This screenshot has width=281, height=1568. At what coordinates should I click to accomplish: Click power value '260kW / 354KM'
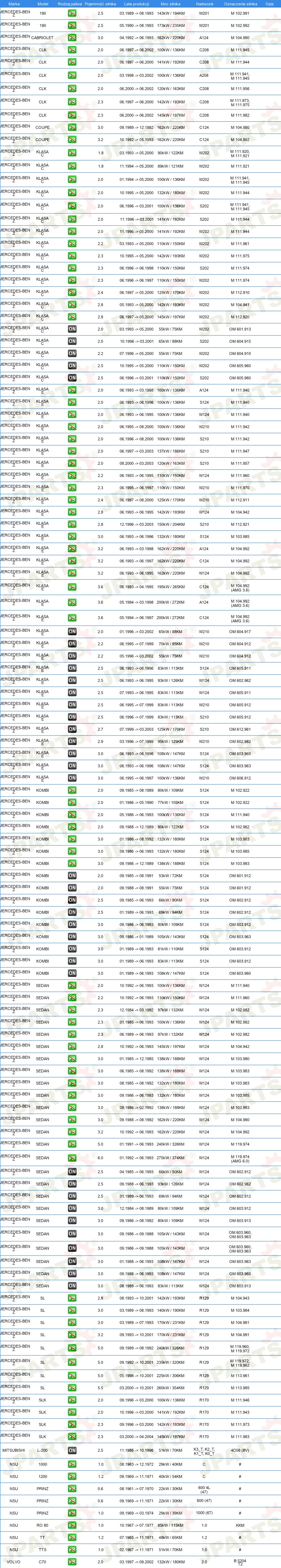[x=171, y=1388]
